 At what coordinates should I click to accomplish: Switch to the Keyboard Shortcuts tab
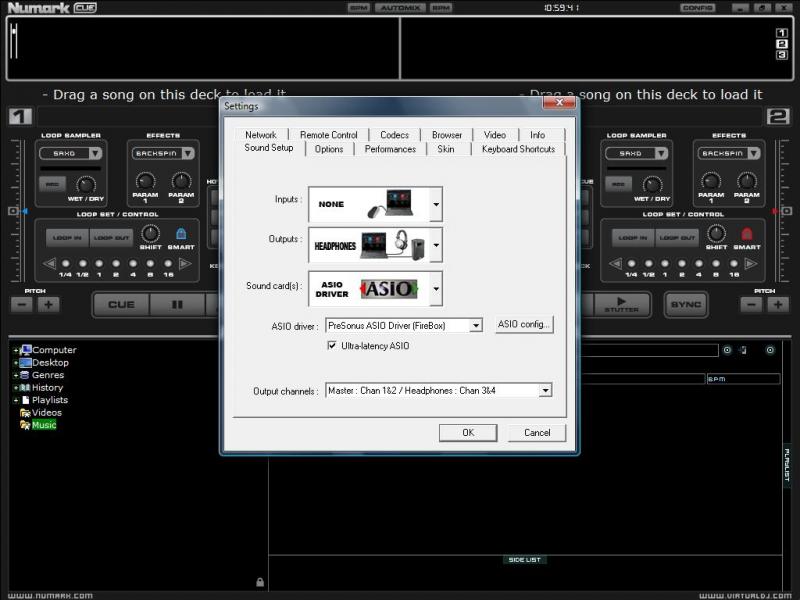(x=517, y=149)
